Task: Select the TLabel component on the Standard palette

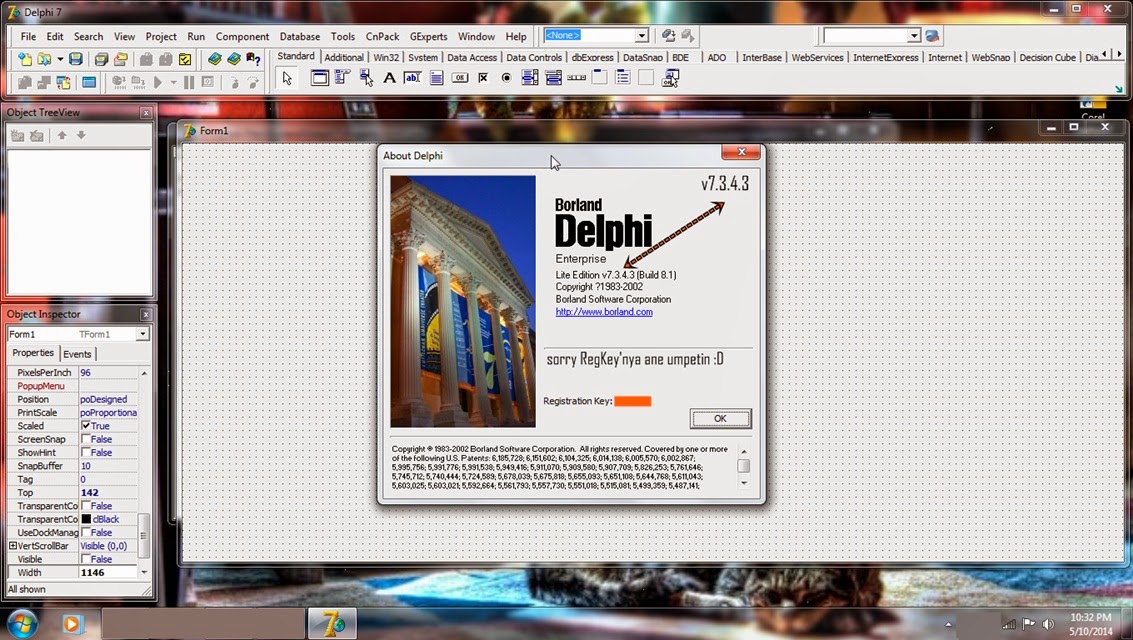Action: click(389, 77)
